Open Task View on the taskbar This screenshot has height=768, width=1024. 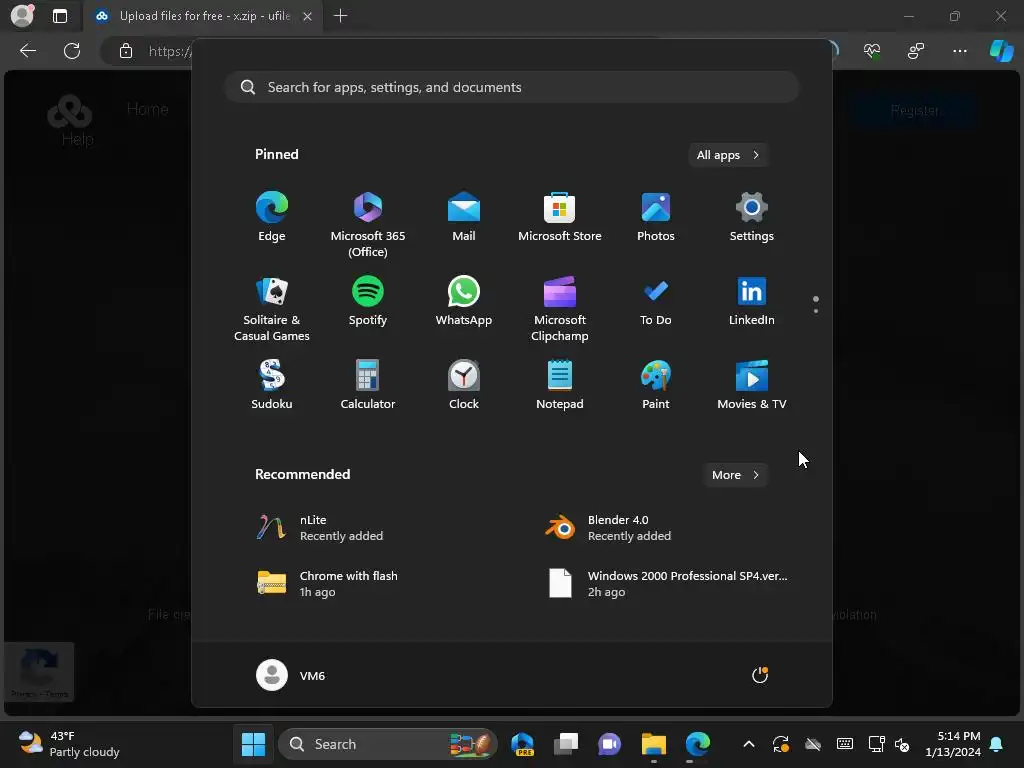tap(566, 744)
